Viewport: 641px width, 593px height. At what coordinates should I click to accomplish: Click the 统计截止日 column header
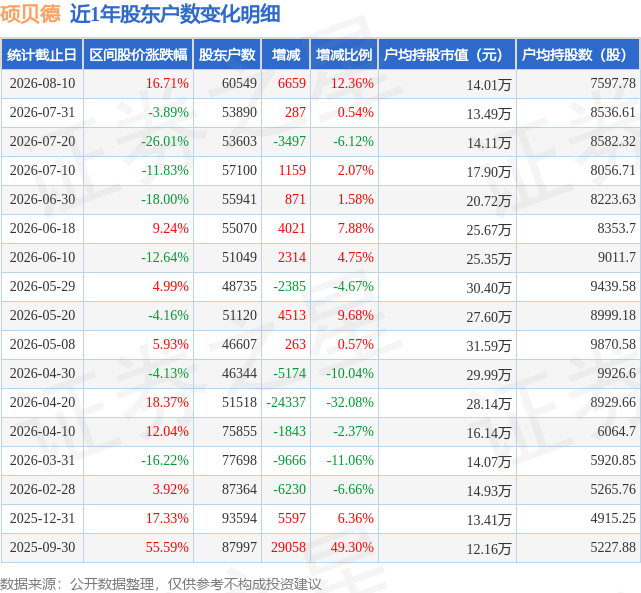[x=42, y=54]
